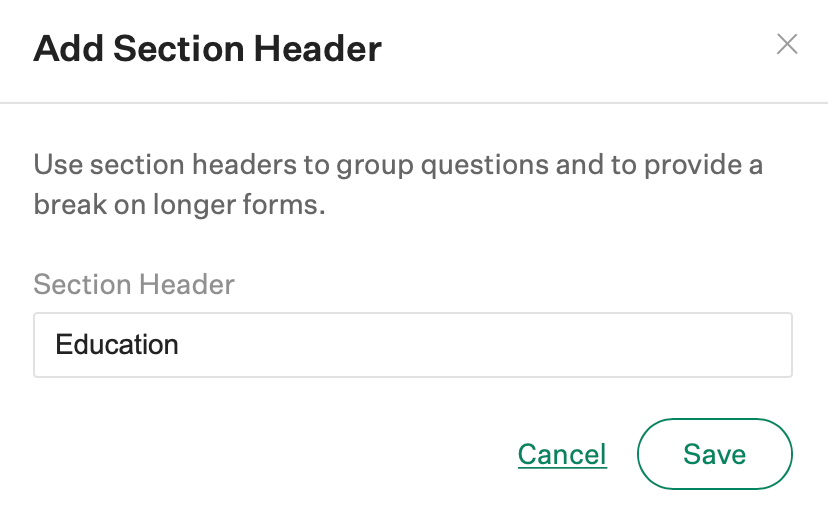Discard changes via the Cancel link
Screen dimensions: 828x526
point(562,455)
